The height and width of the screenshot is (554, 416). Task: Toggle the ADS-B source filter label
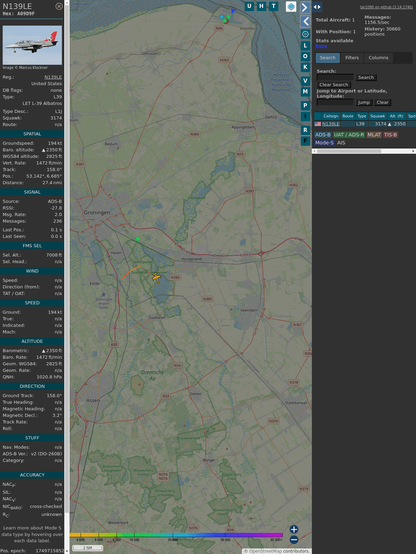click(322, 135)
